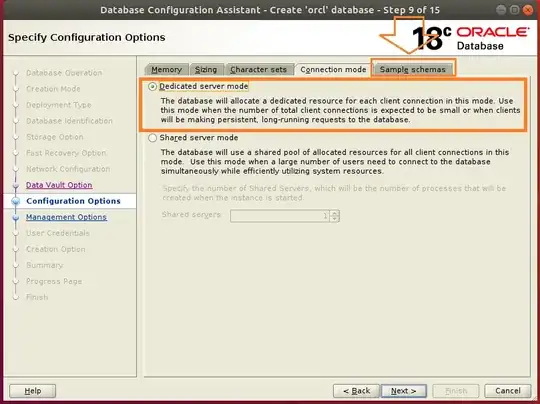
Task: Open the Character sets tab
Action: coord(259,69)
